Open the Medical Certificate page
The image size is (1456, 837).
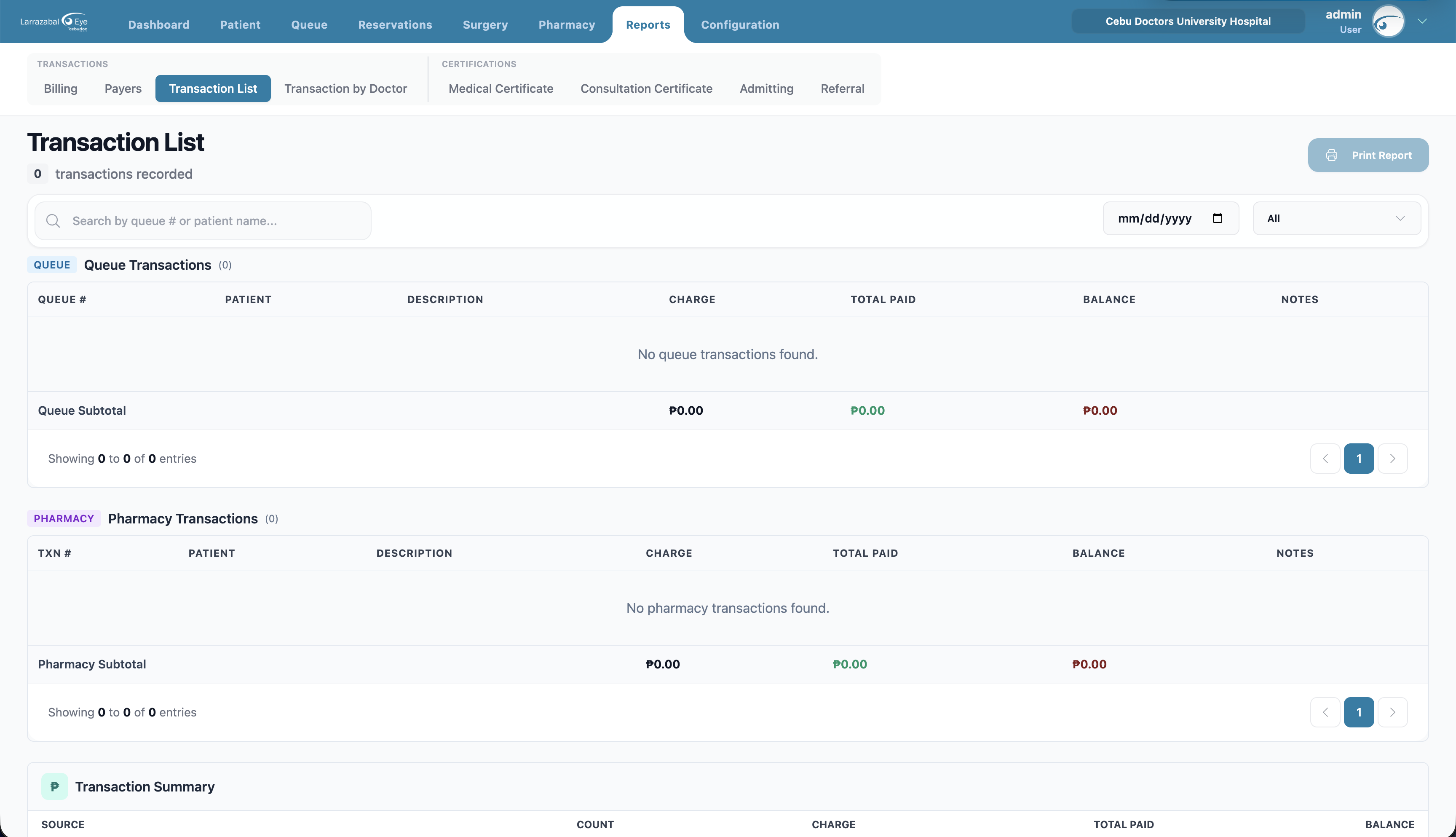(x=500, y=89)
